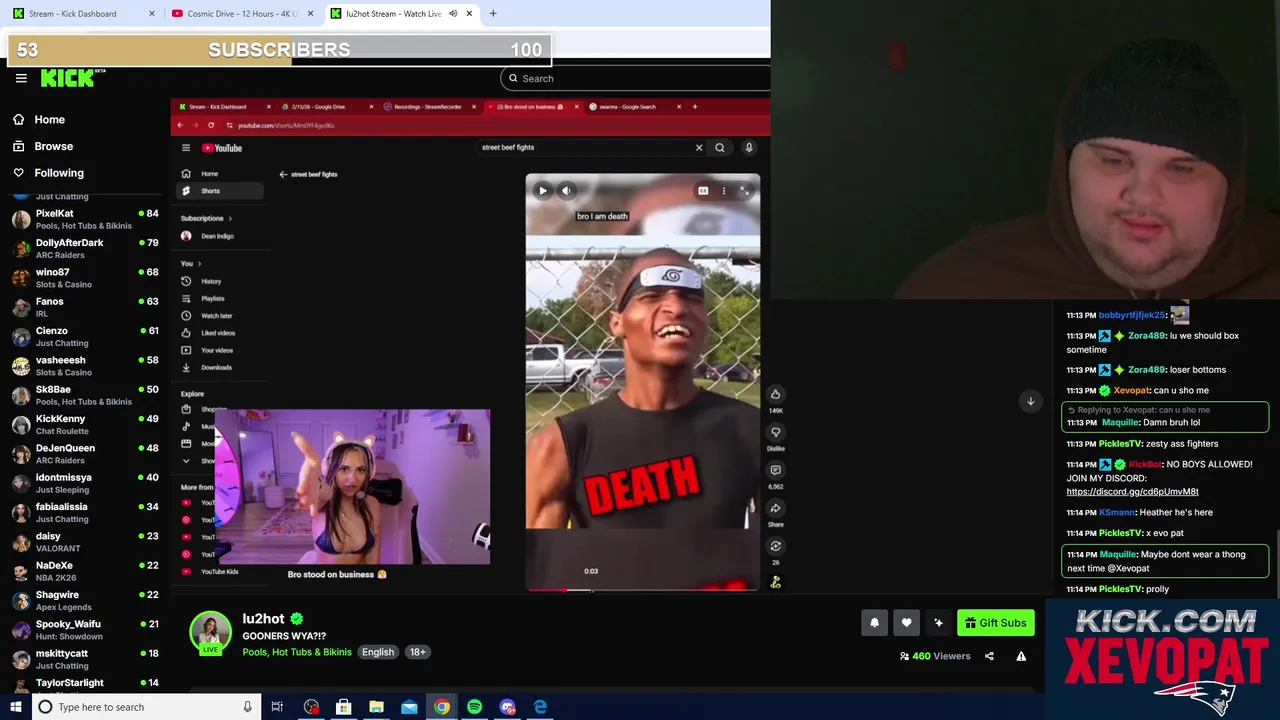Select DeJenQueen in the following list

(x=85, y=453)
